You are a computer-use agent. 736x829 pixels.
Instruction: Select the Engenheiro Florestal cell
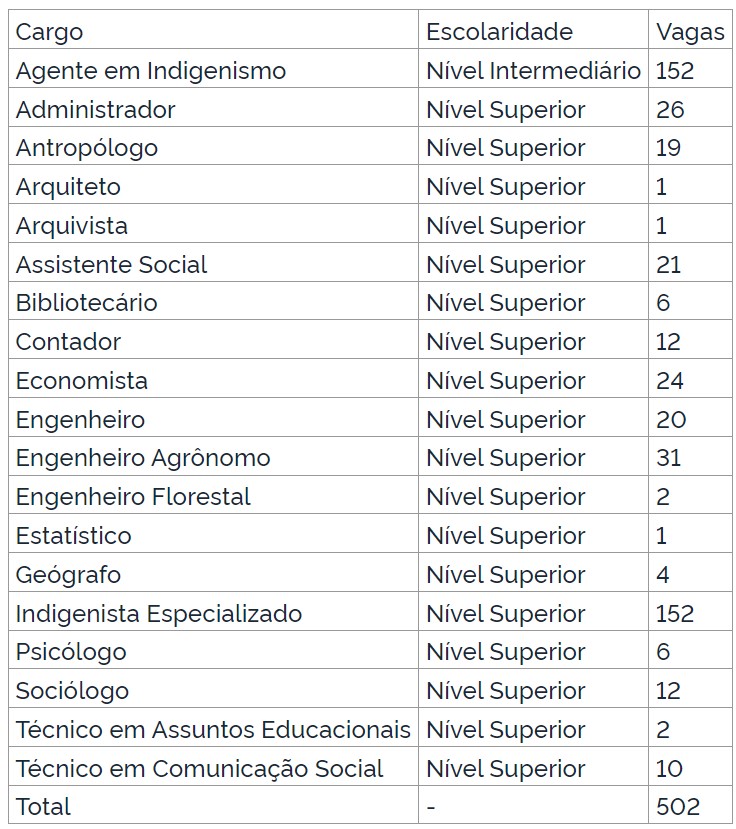[x=133, y=497]
